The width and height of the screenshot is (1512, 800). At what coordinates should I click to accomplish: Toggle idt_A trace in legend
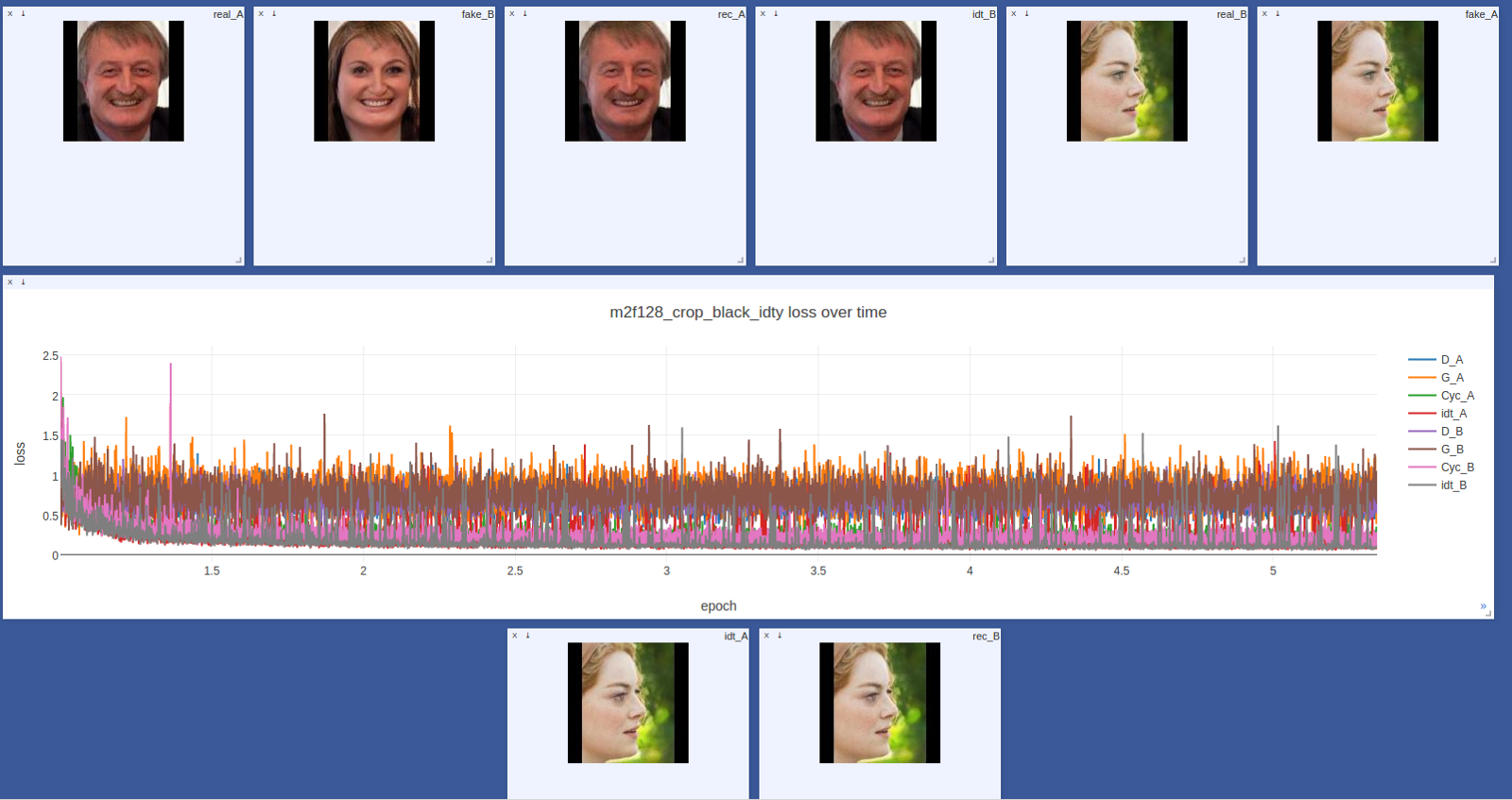coord(1440,414)
